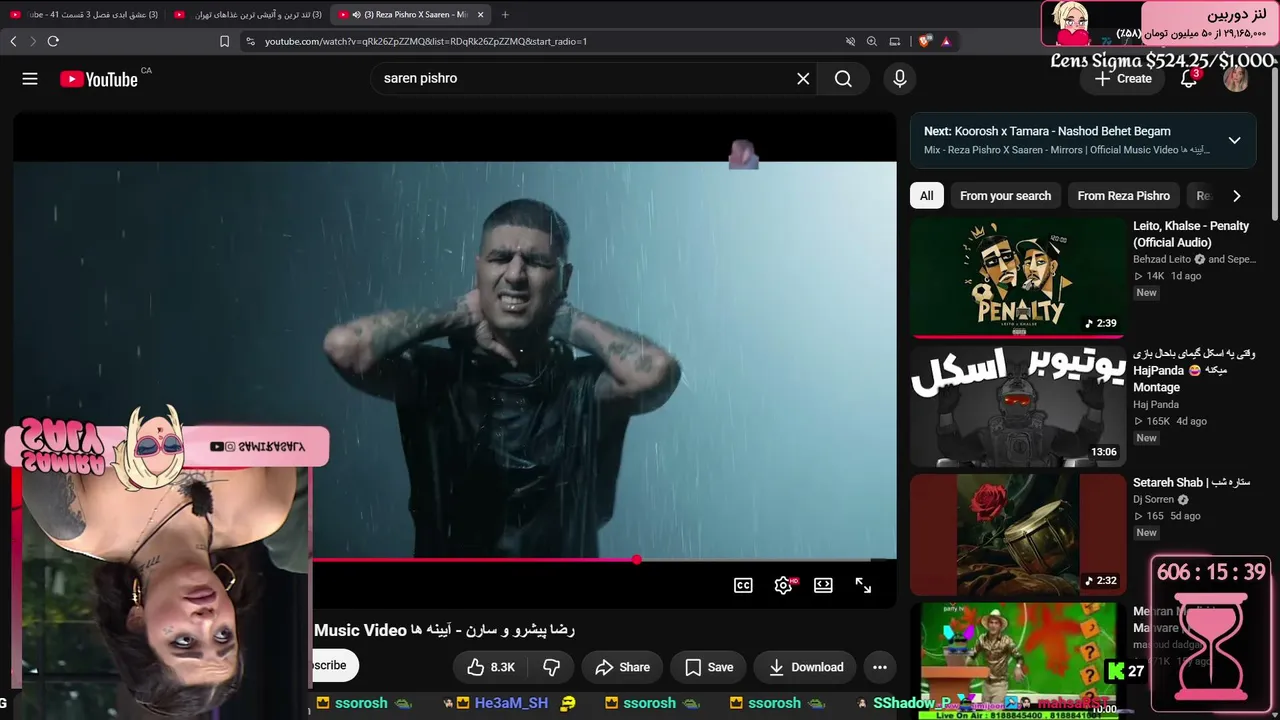
Task: Go back in the browser
Action: pyautogui.click(x=14, y=41)
